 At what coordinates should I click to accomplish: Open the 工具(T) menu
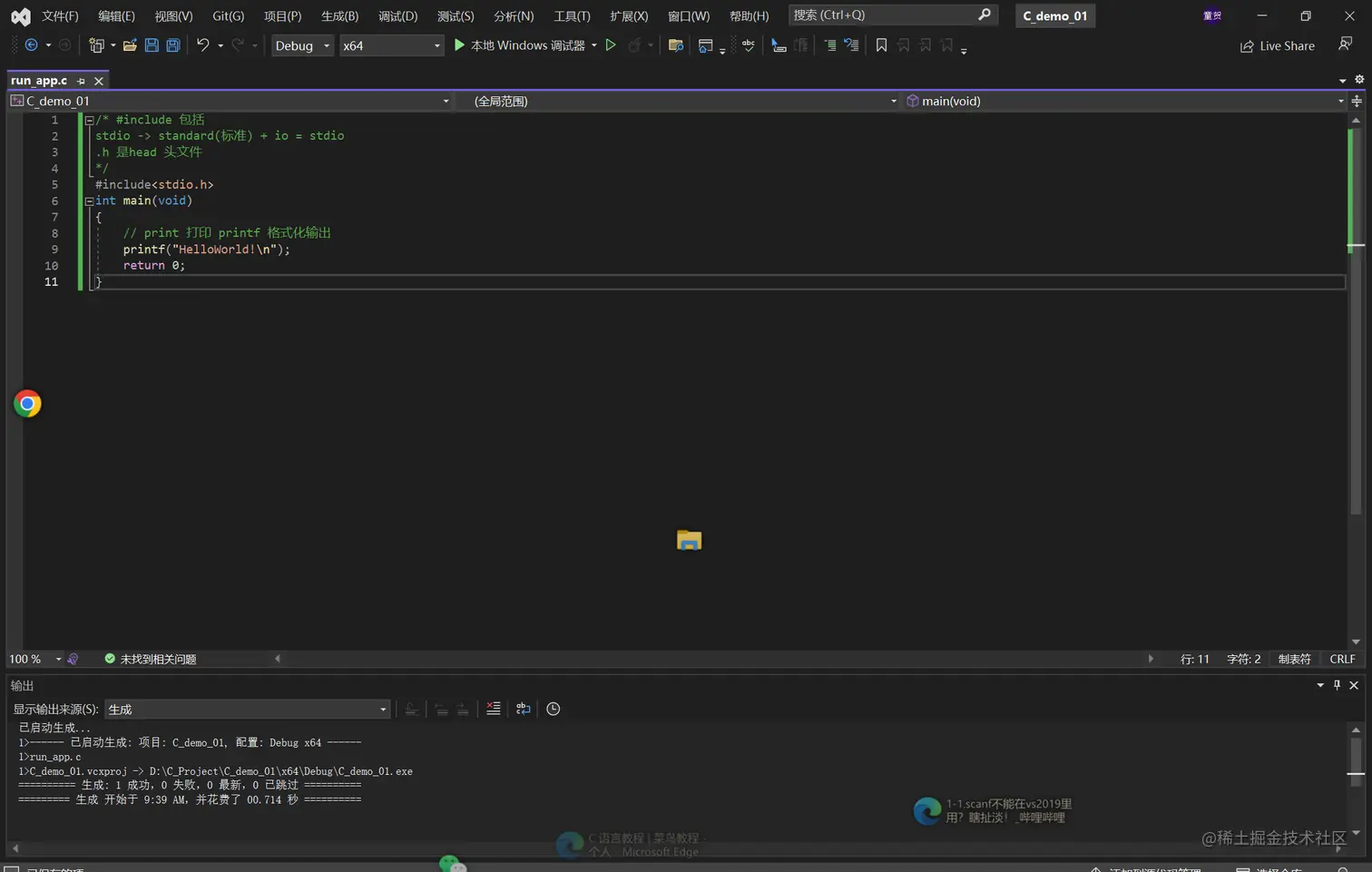tap(572, 16)
